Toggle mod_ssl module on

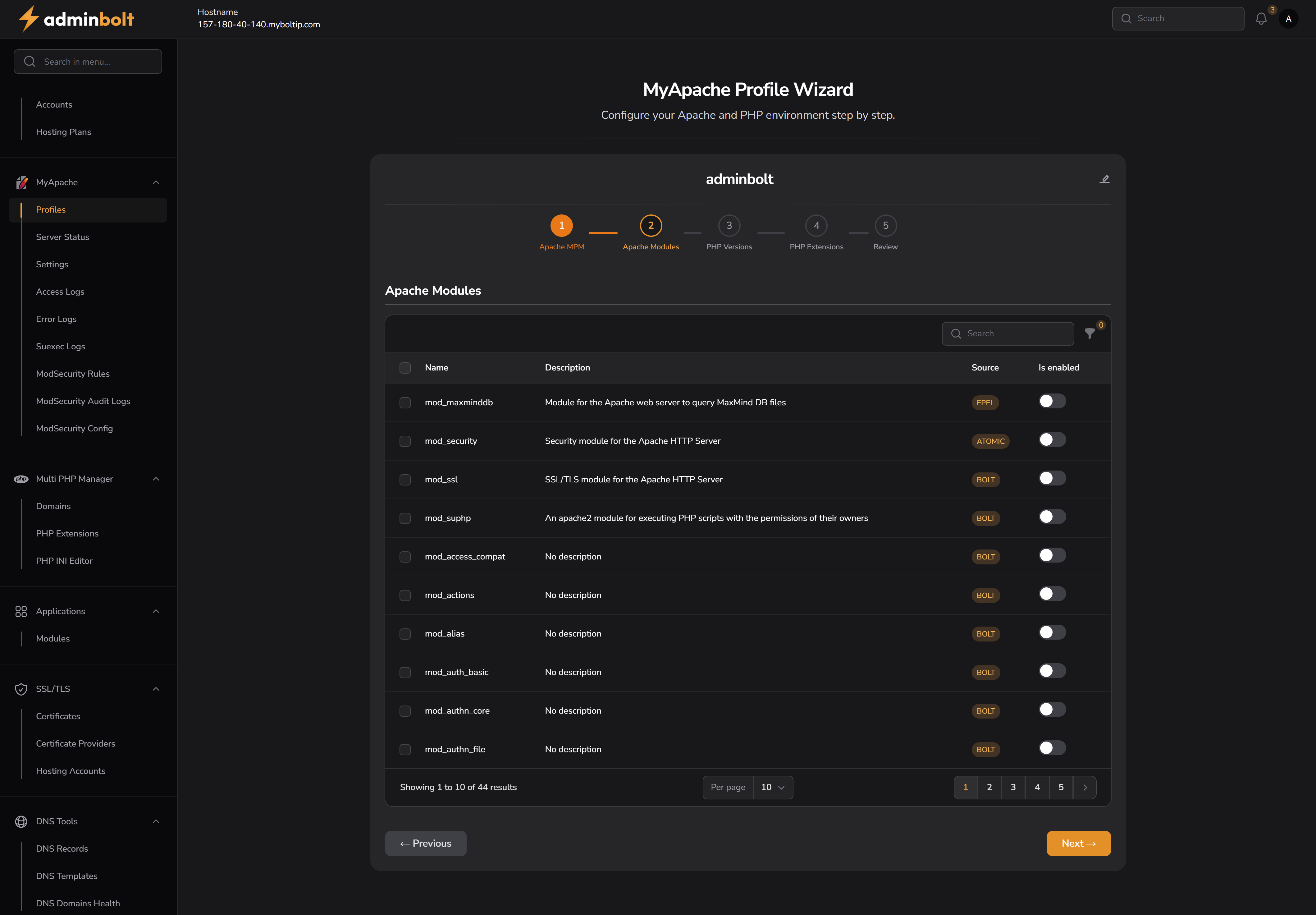pos(1052,478)
